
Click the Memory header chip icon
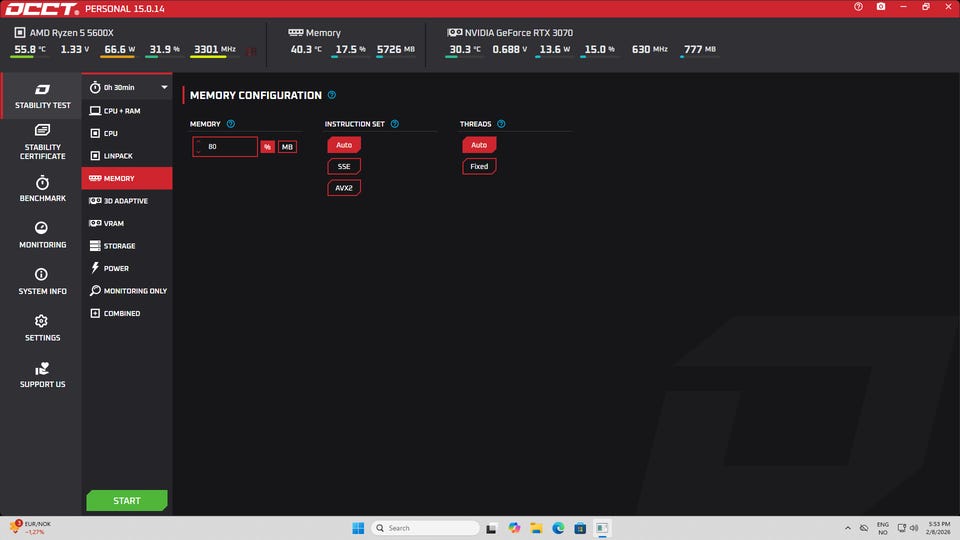[296, 32]
